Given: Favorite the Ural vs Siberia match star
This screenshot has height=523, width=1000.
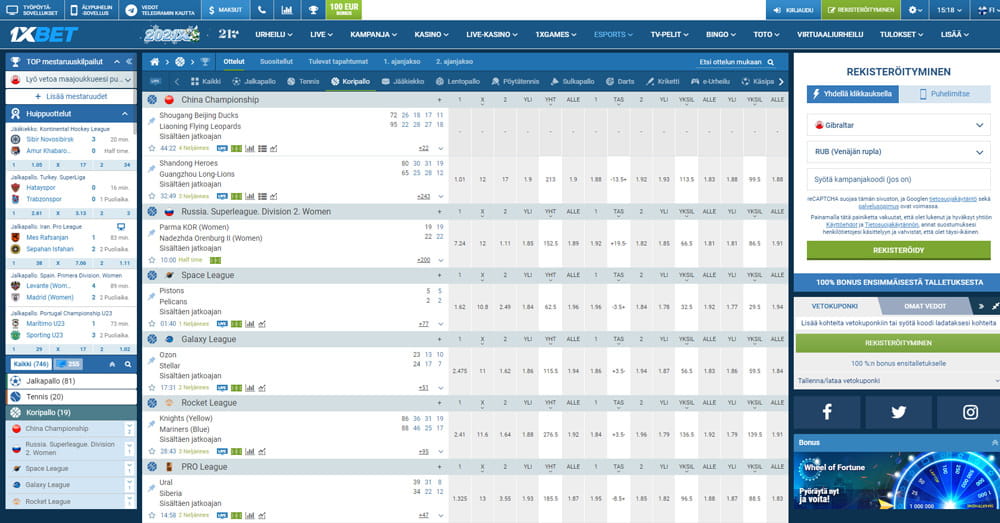Looking at the screenshot, I should pos(152,515).
